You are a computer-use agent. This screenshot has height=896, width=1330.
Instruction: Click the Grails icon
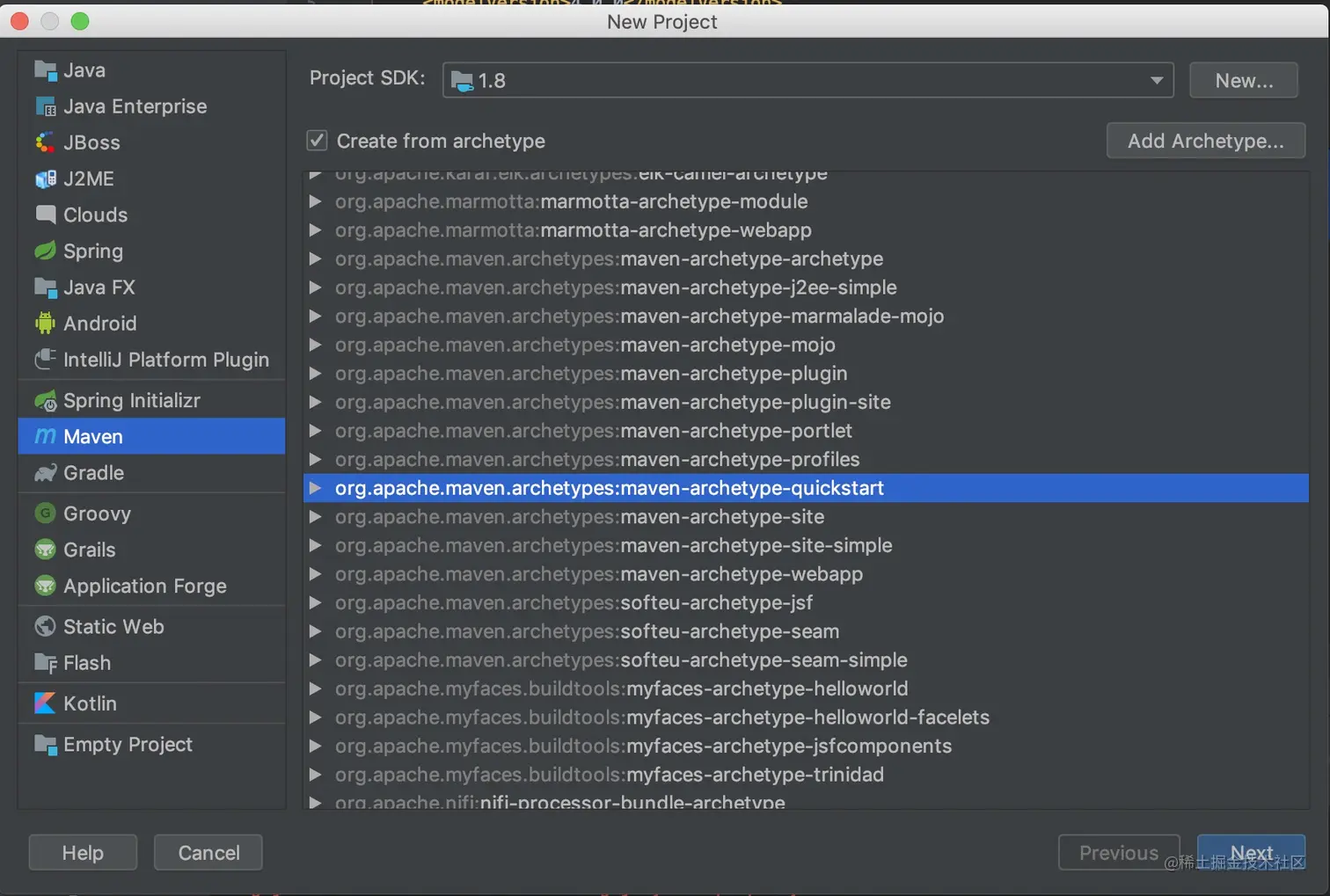pyautogui.click(x=45, y=550)
